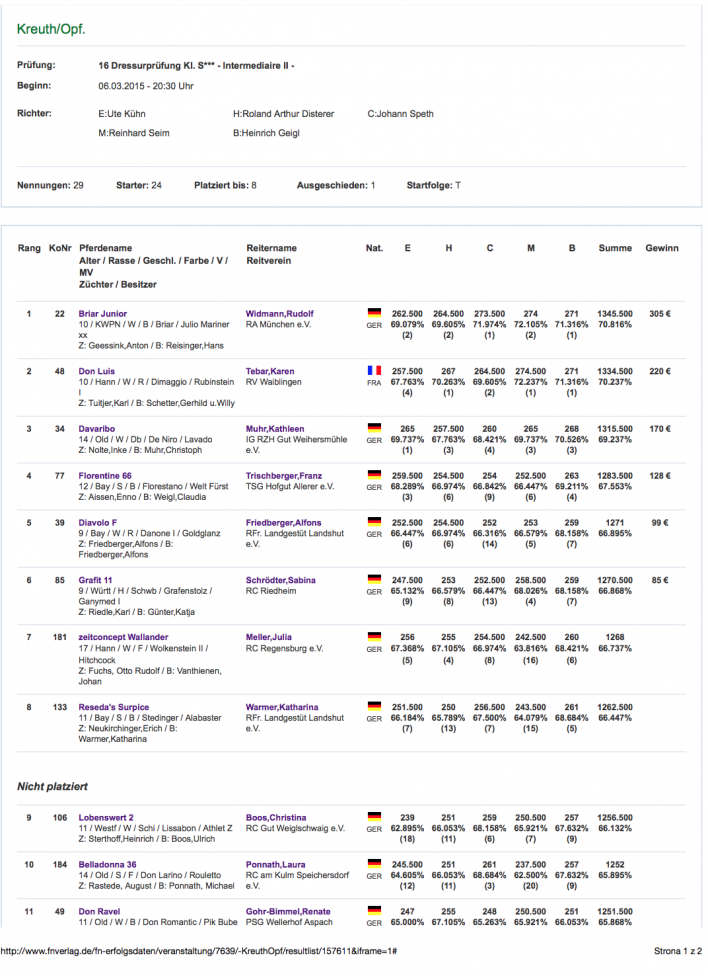Image resolution: width=708 pixels, height=976 pixels.
Task: Click the Reseda's Surpice horse name
Action: (x=113, y=707)
